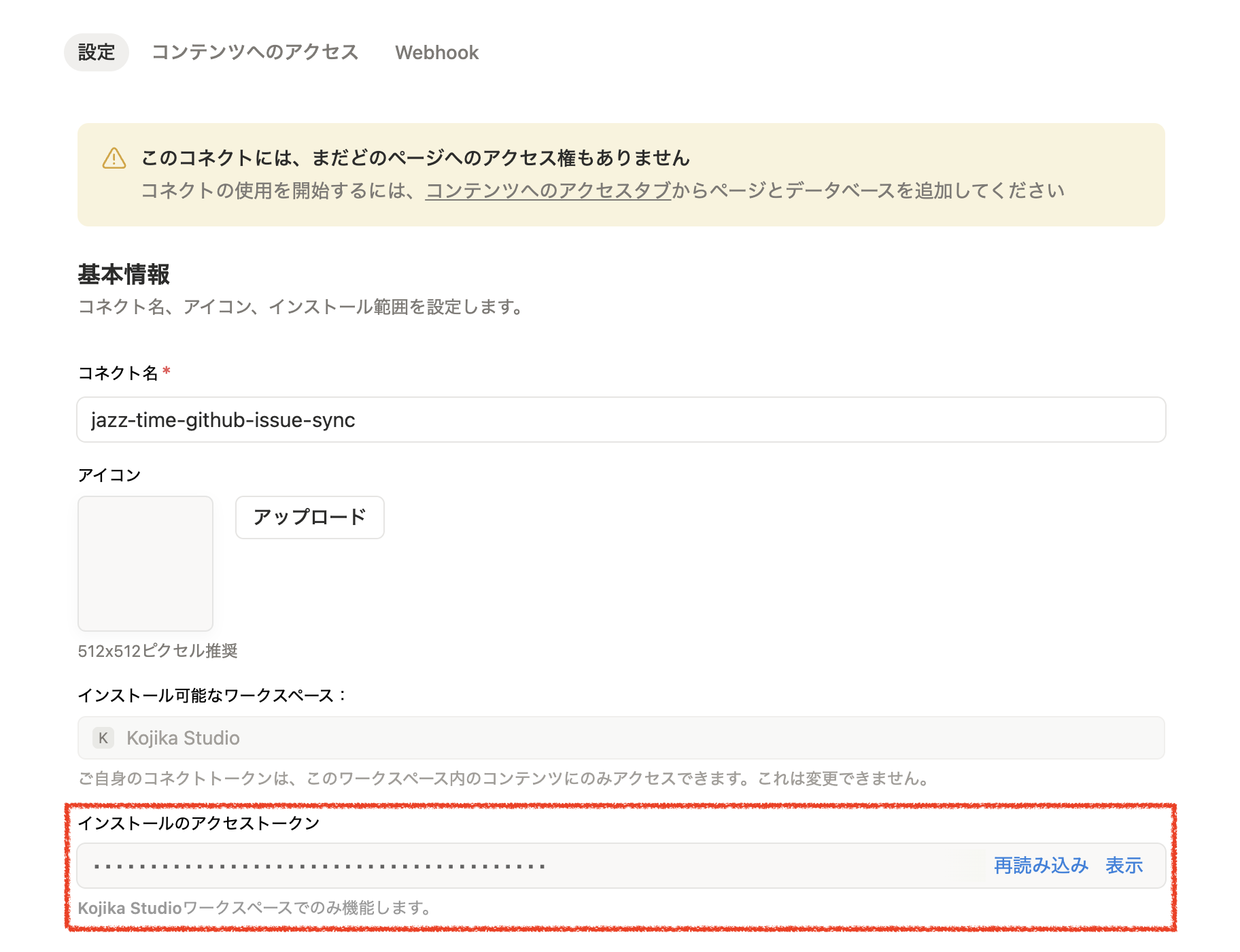
Task: Open the Webhook tab
Action: (x=437, y=52)
